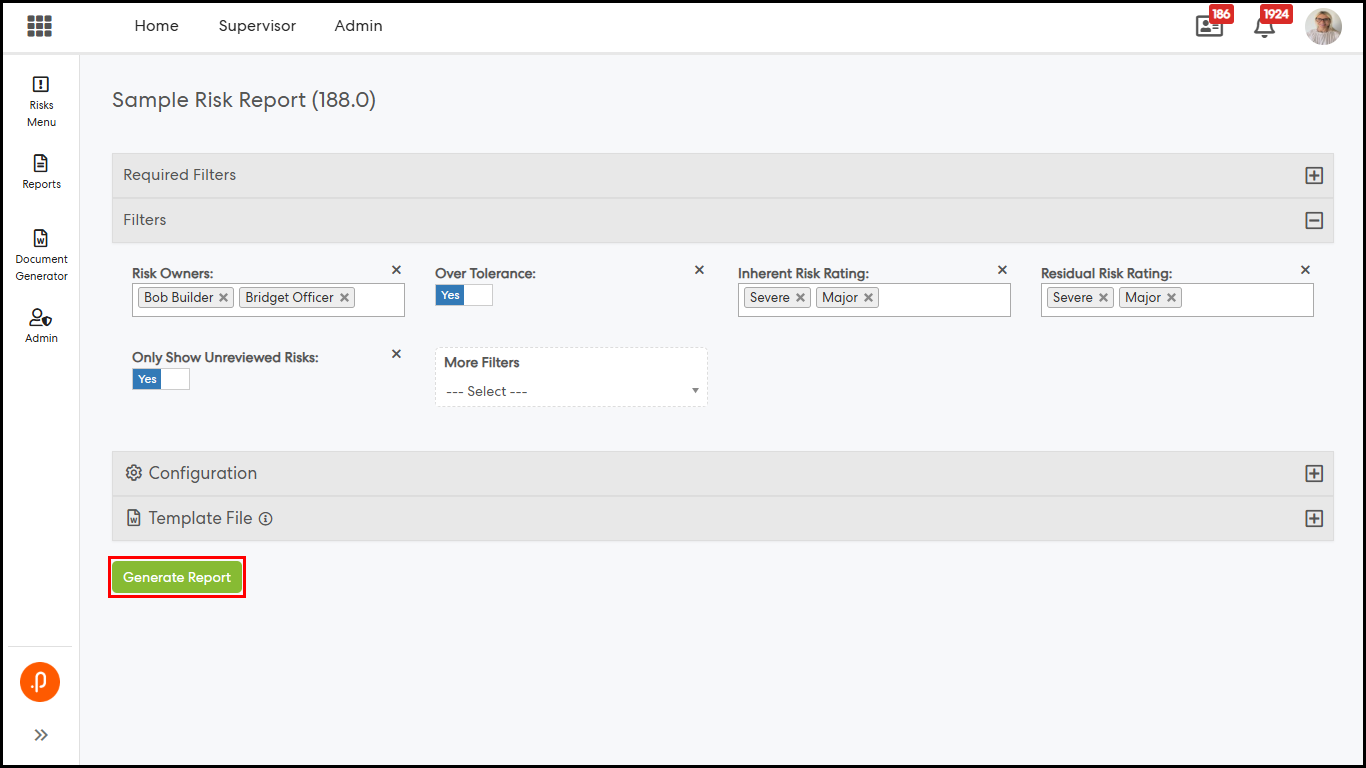Open the contact card icon with 186 badge

1209,27
